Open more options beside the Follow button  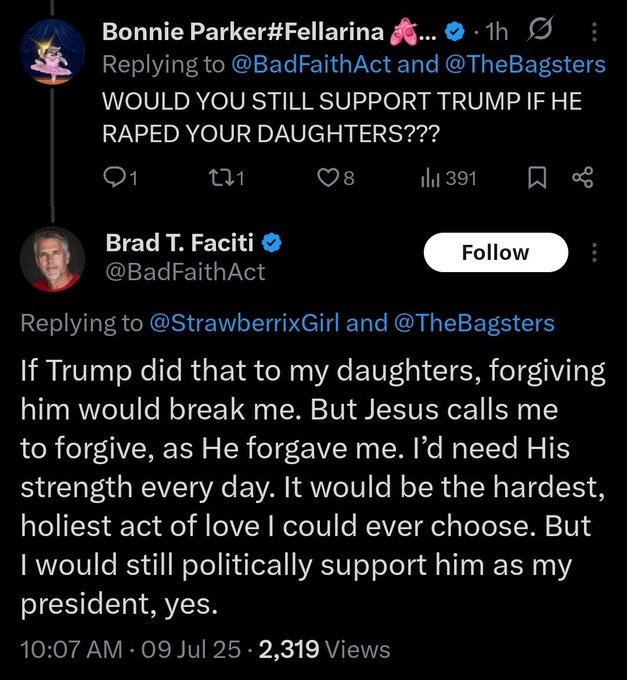(x=596, y=253)
